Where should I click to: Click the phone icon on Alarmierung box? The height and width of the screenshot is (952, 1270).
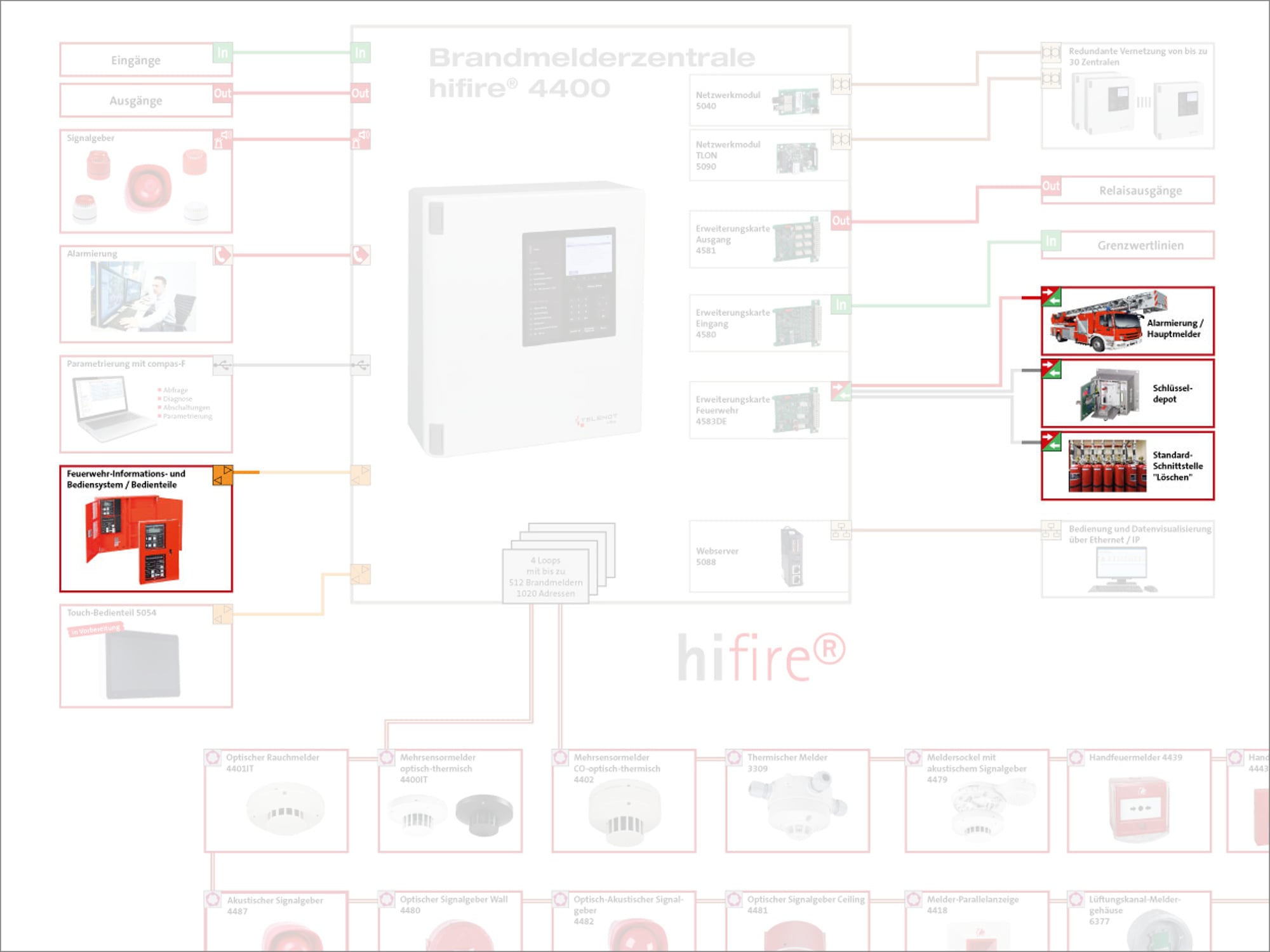[x=222, y=255]
